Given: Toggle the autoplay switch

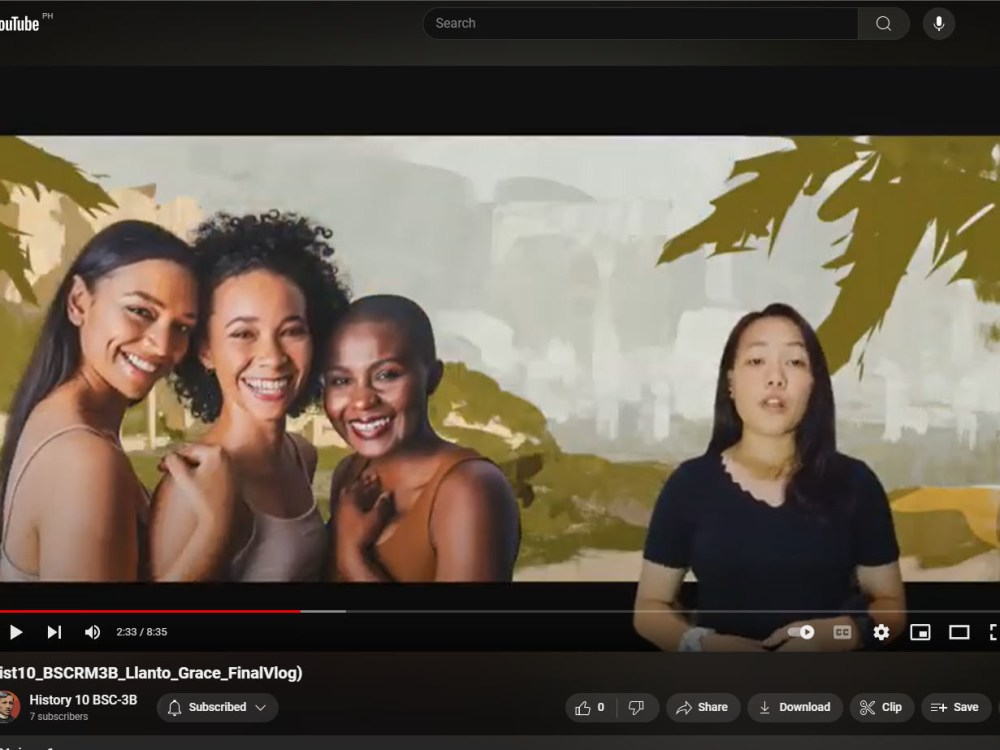Looking at the screenshot, I should click(801, 632).
